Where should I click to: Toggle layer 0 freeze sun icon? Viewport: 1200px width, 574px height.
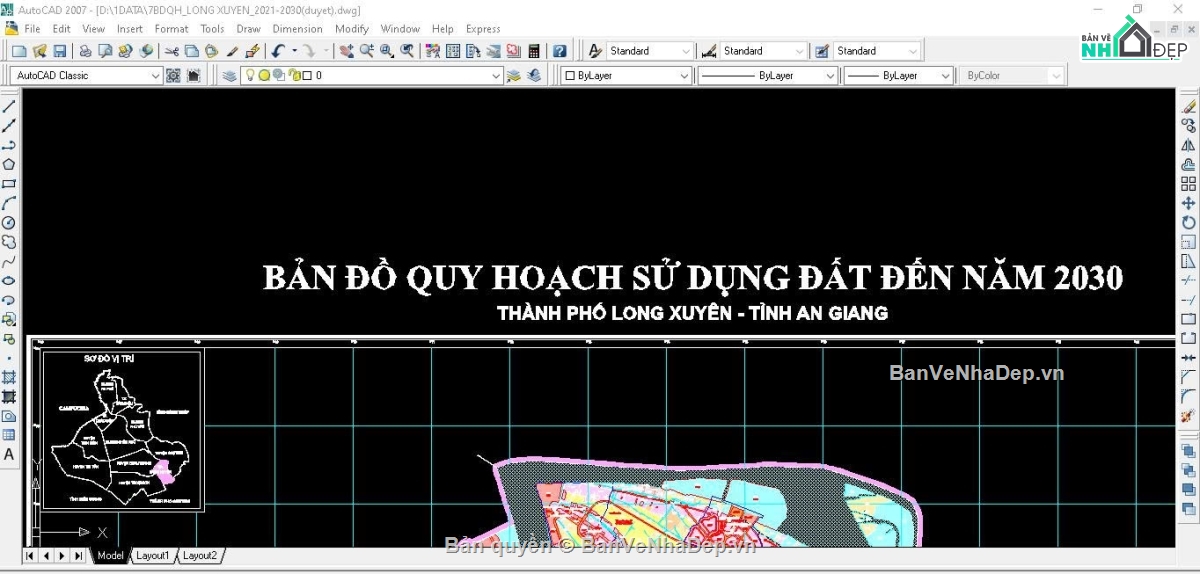pyautogui.click(x=264, y=76)
